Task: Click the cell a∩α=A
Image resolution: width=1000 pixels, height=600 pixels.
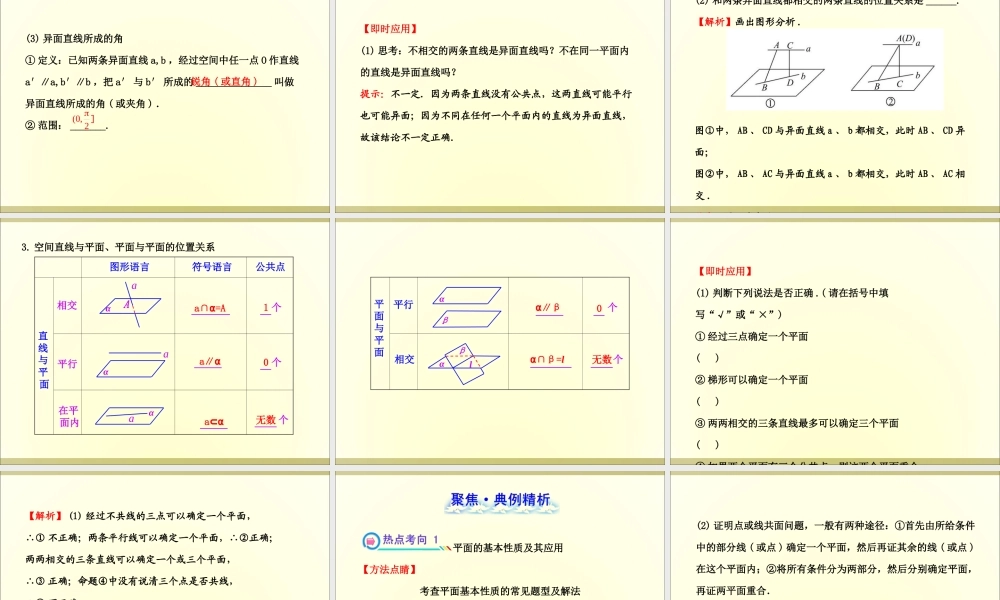Action: pos(210,309)
